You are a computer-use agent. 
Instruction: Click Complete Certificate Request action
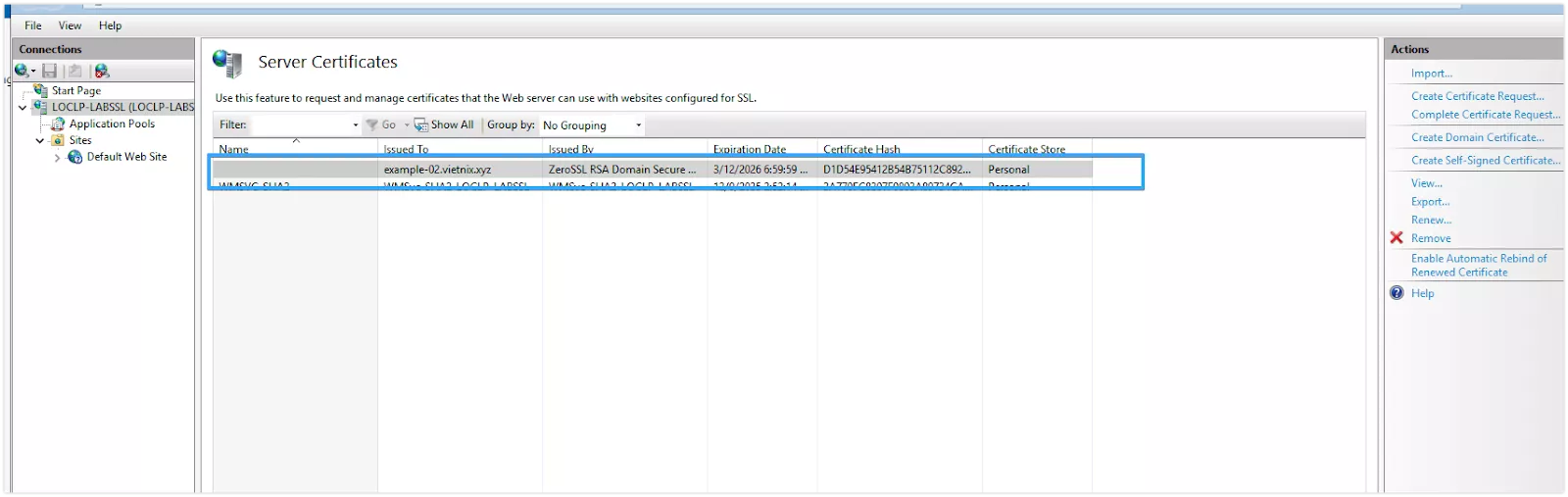(x=1485, y=115)
